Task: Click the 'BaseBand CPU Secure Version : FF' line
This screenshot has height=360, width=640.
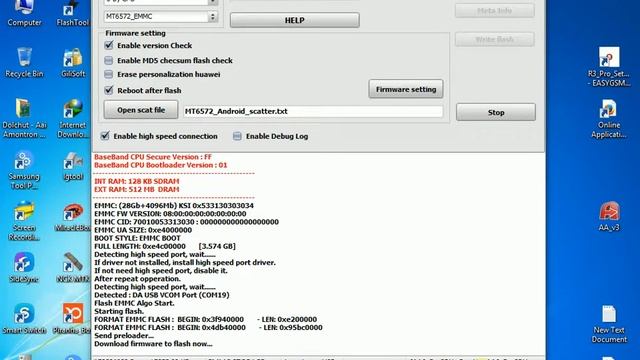Action: pyautogui.click(x=153, y=157)
